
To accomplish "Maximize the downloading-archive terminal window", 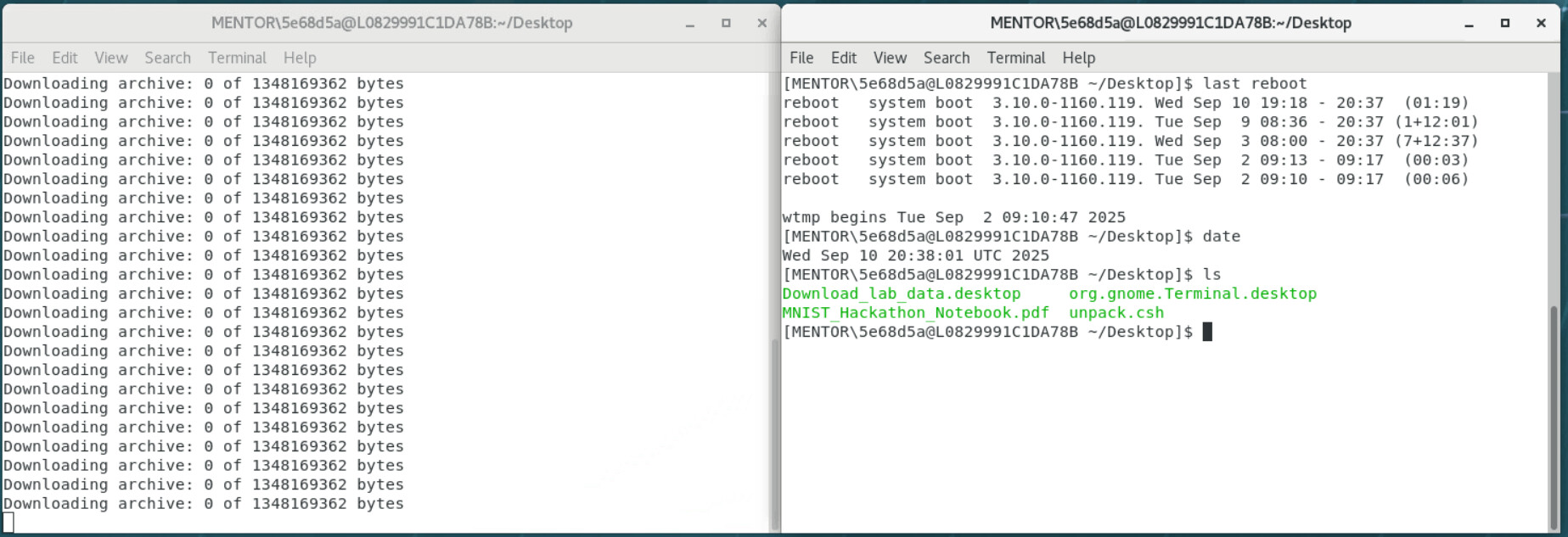I will (726, 24).
